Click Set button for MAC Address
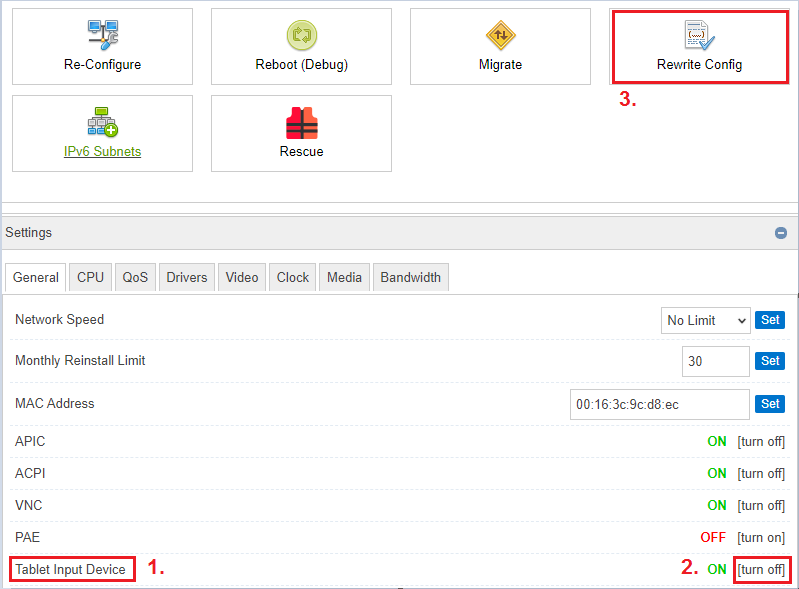 [770, 404]
